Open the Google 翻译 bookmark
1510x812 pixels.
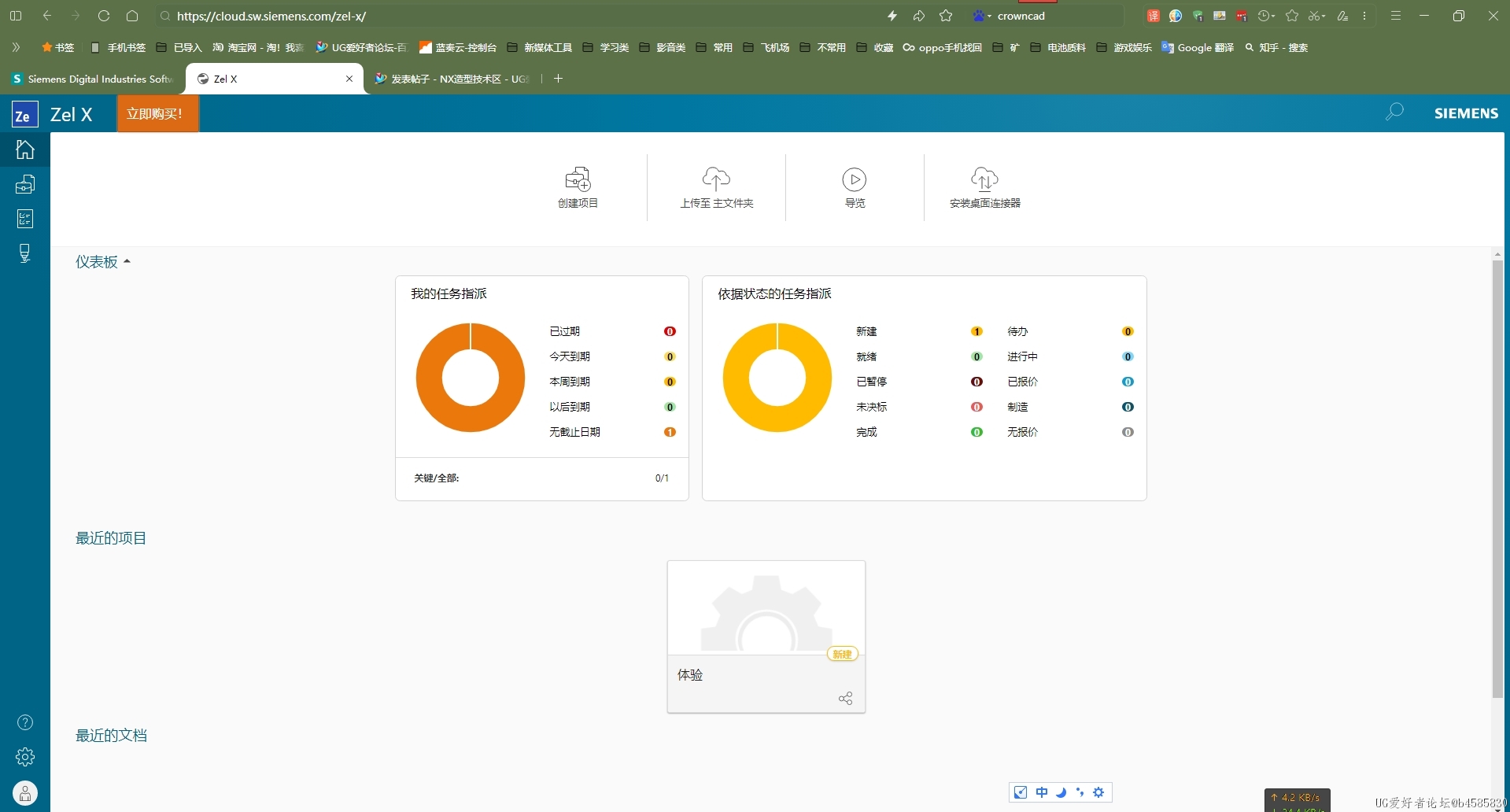click(x=1198, y=47)
